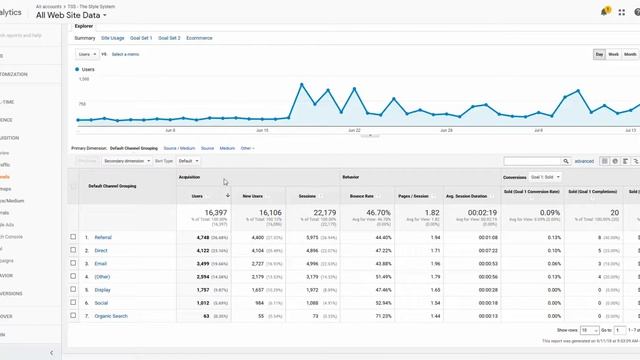640x360 pixels.
Task: Set chart granularity to Day
Action: (599, 54)
